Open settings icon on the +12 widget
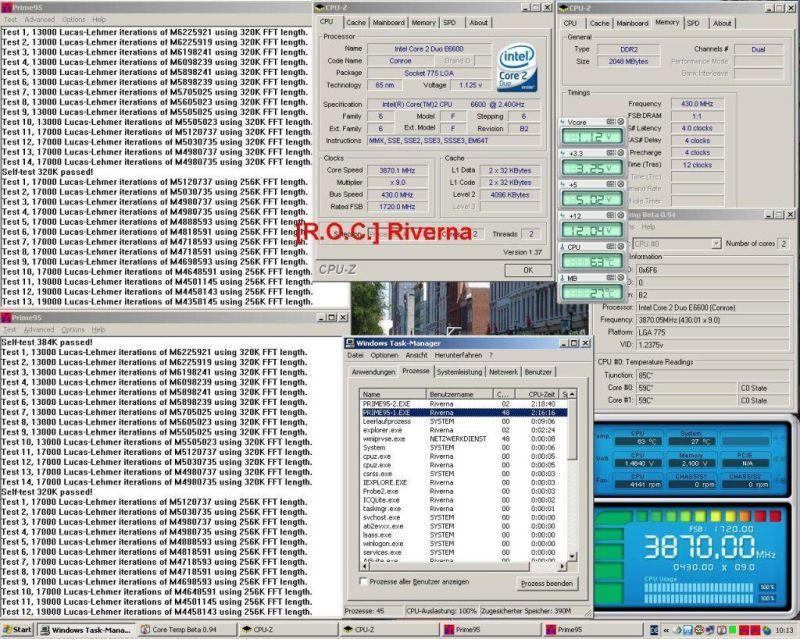 click(611, 215)
